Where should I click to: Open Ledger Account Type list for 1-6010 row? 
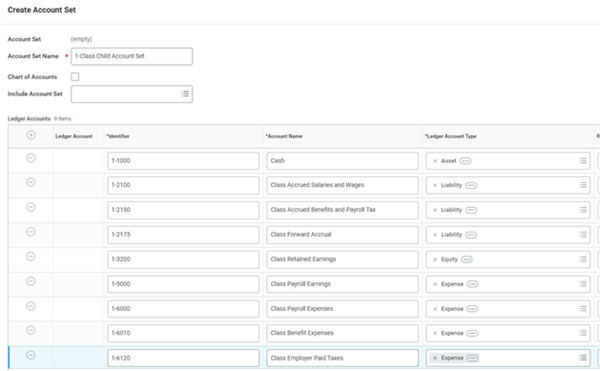(583, 333)
